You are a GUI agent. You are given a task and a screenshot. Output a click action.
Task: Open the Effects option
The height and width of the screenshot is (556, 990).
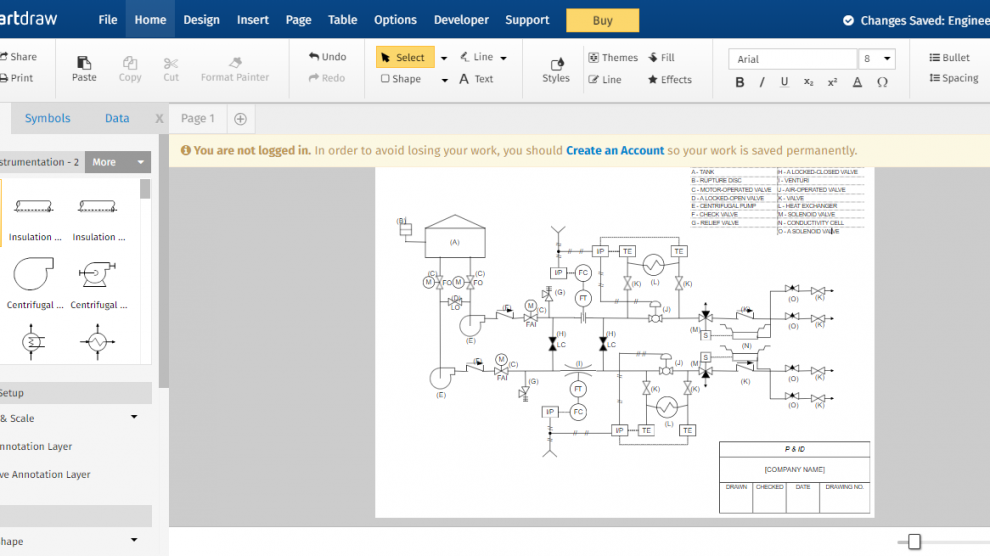[x=669, y=80]
